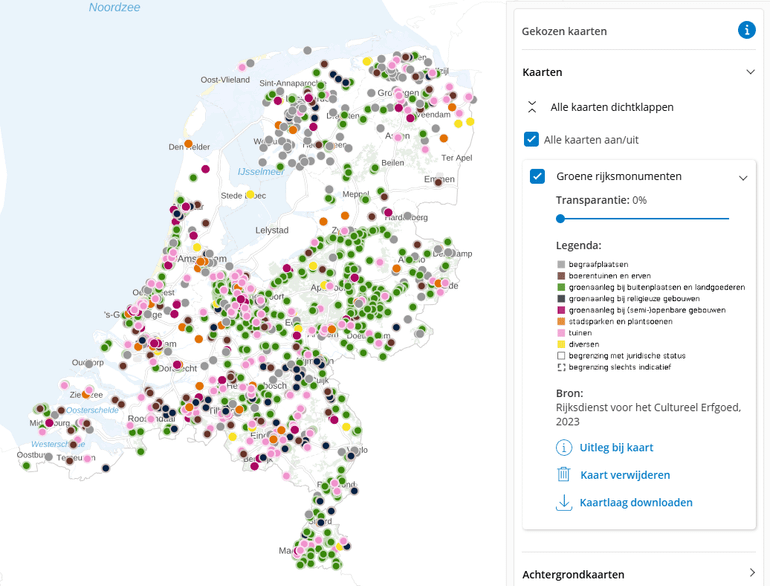
Task: Click Alle kaarten dichtklappen
Action: [612, 107]
